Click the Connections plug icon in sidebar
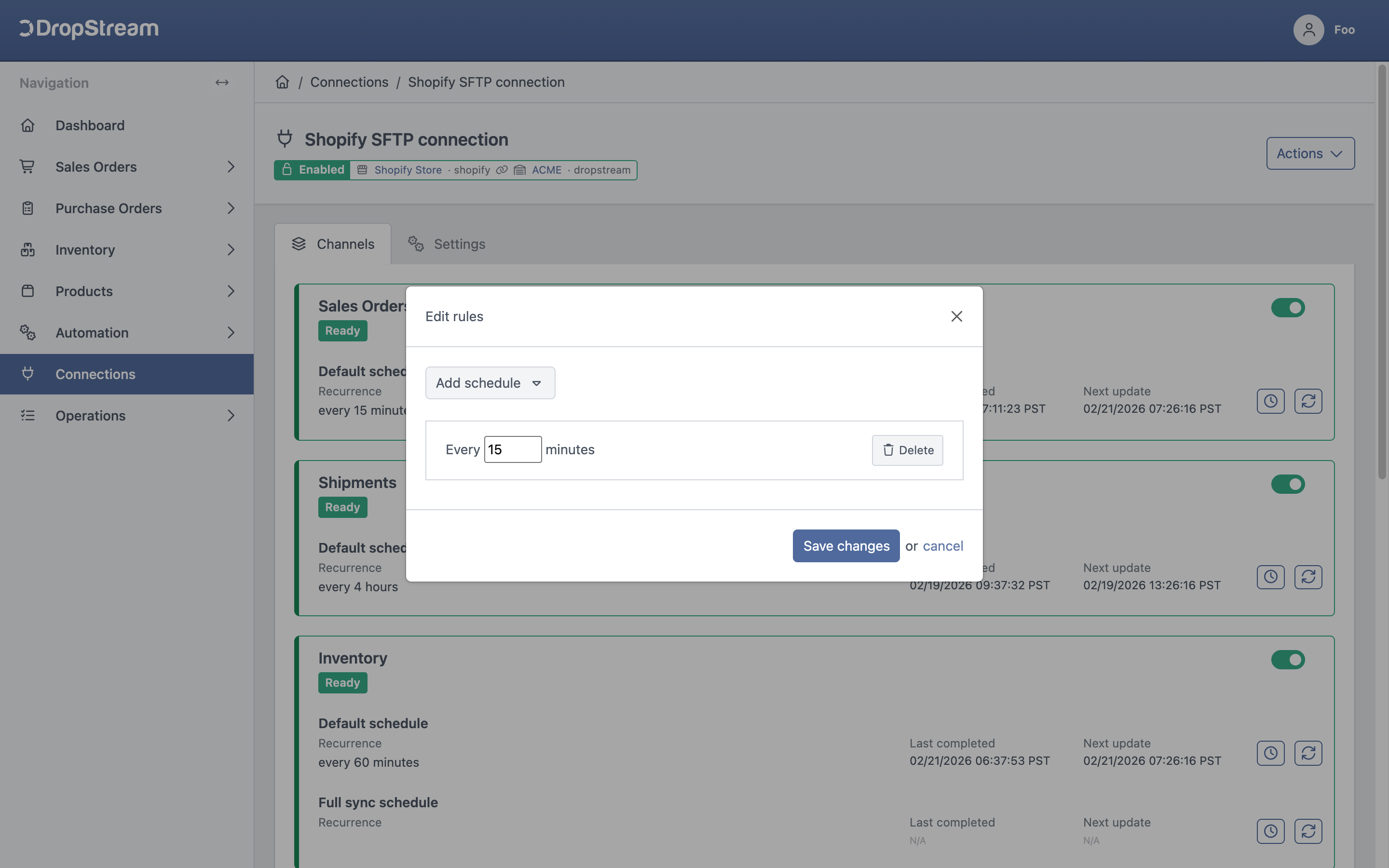Viewport: 1389px width, 868px height. coord(27,374)
